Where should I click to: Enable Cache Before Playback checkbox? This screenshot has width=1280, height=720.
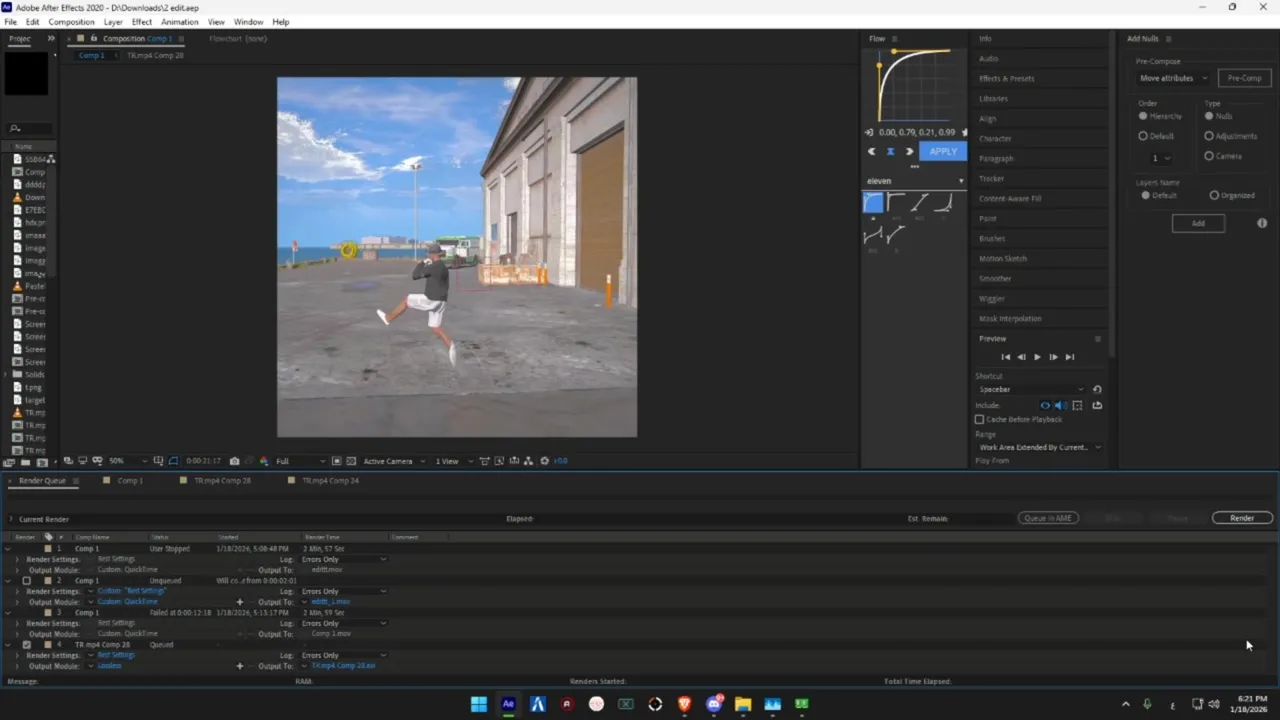click(x=979, y=419)
